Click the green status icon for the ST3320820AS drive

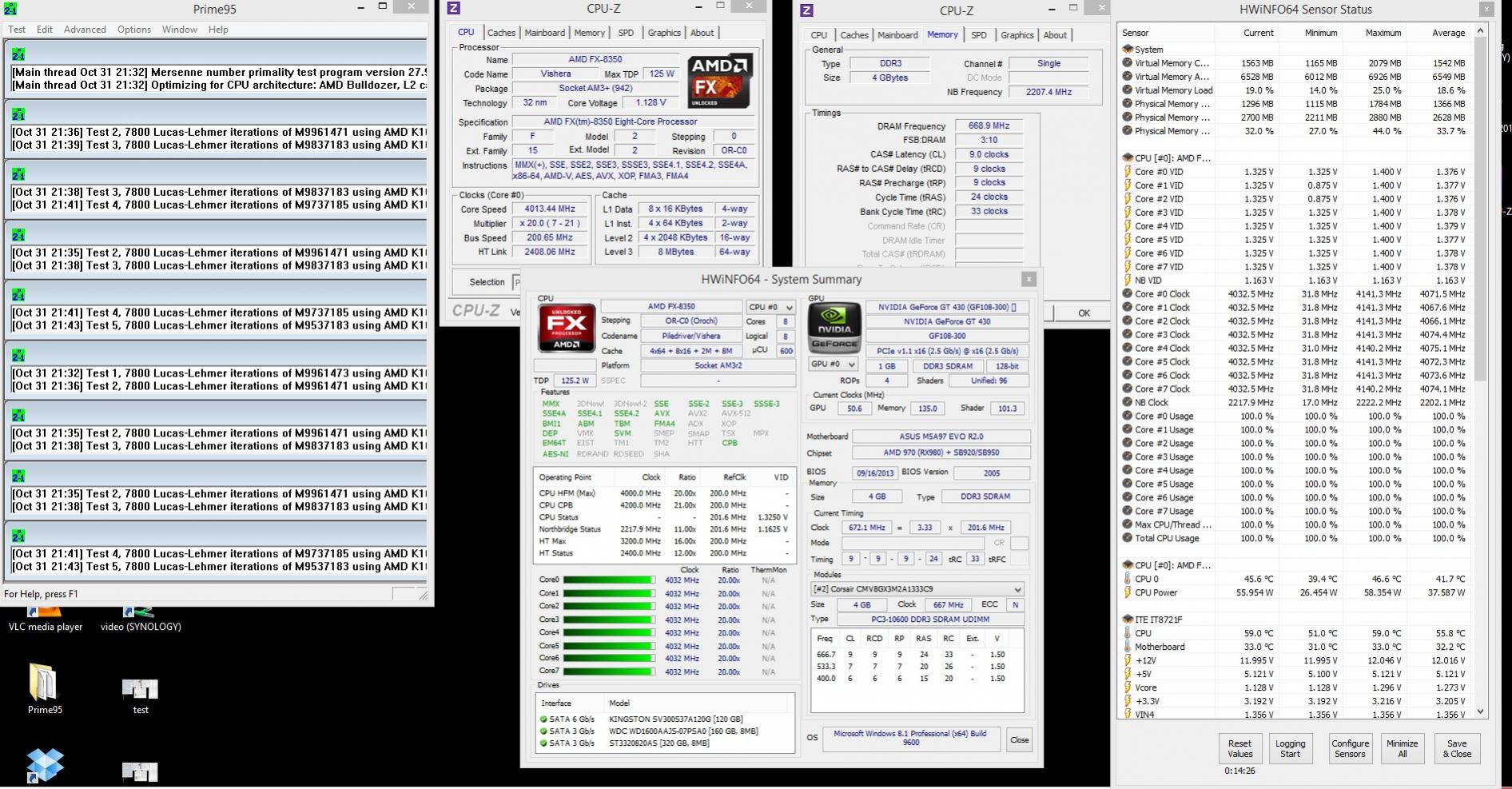[544, 743]
